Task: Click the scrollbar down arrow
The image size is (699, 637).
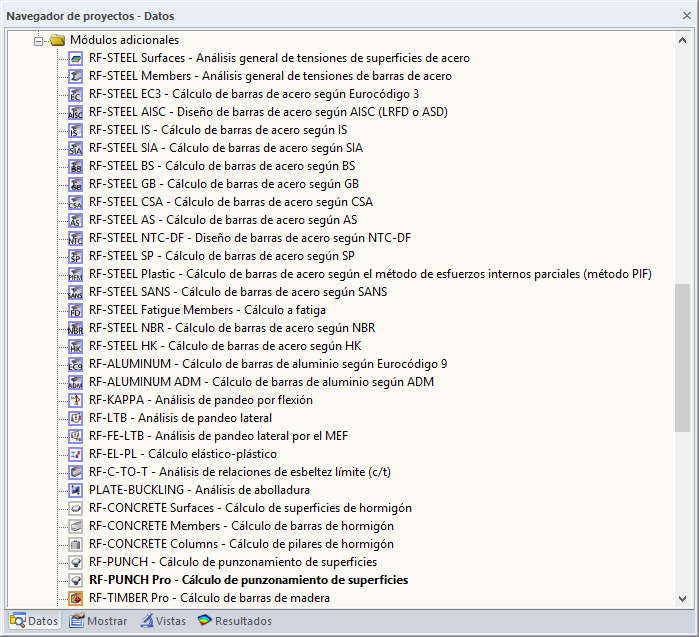Action: (682, 599)
